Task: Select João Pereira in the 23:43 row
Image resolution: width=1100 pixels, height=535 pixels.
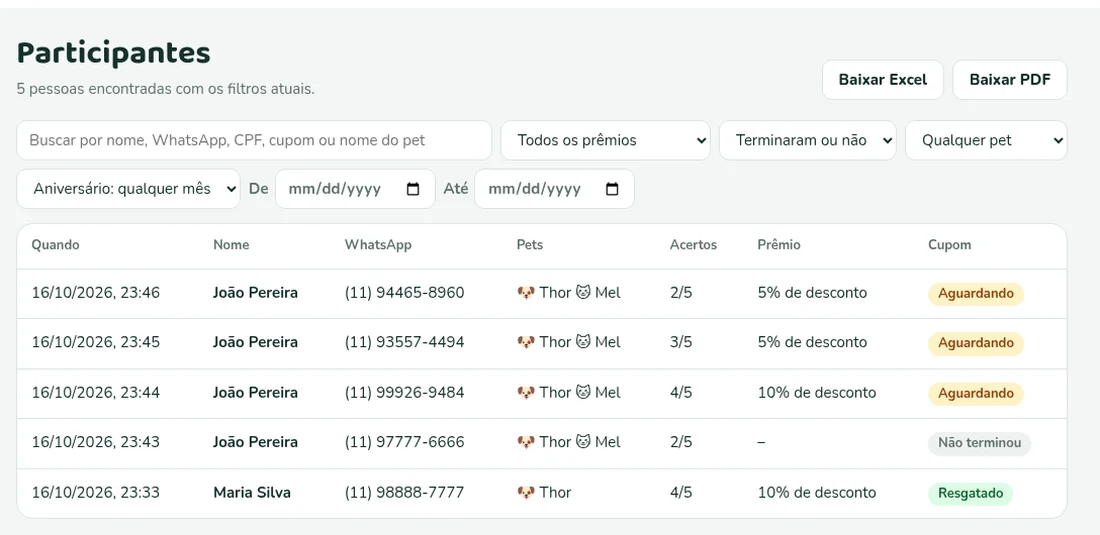Action: 255,442
